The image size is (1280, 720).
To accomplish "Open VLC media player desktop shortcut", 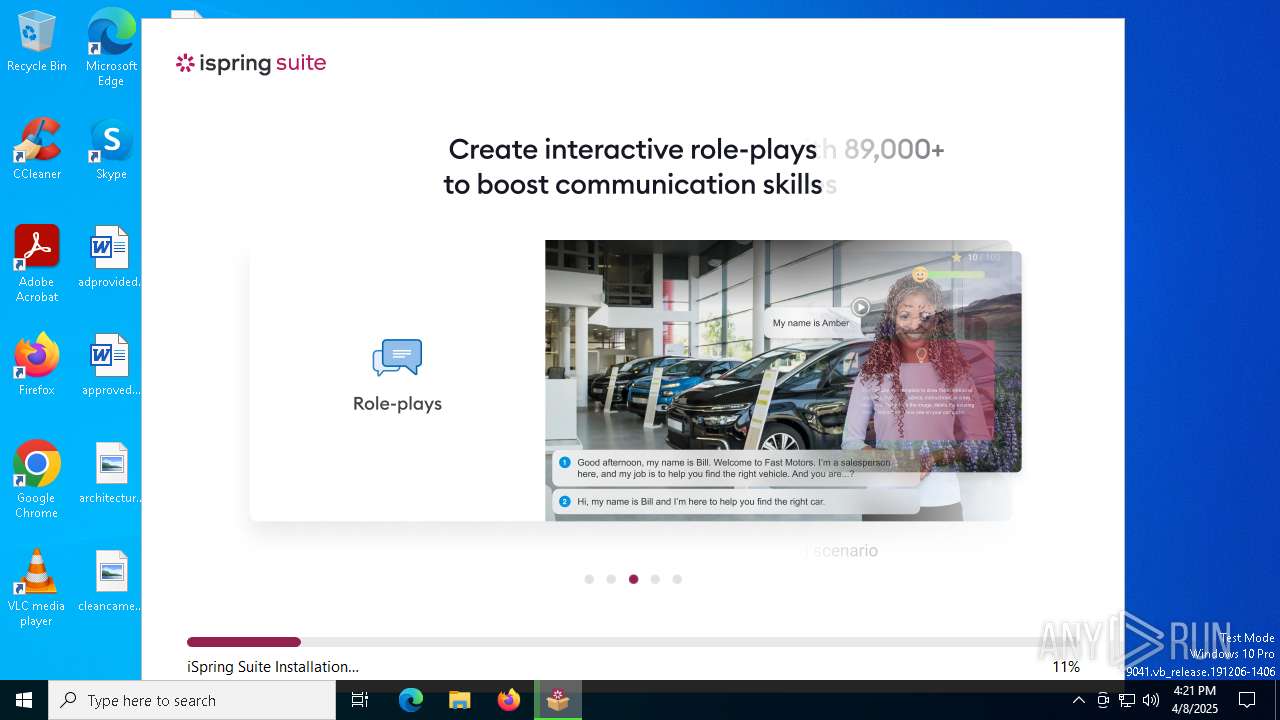I will [x=37, y=588].
